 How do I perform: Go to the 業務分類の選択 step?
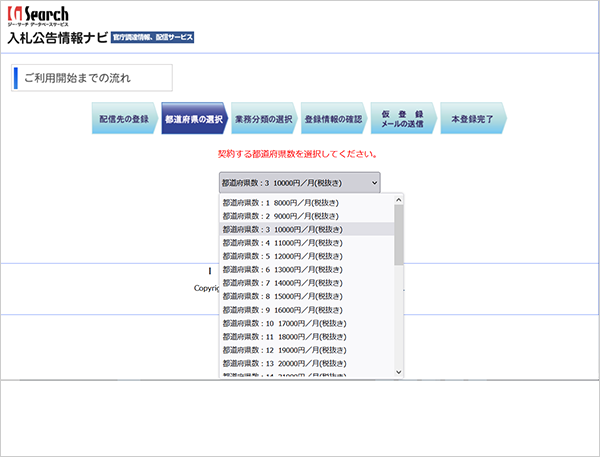(x=264, y=118)
